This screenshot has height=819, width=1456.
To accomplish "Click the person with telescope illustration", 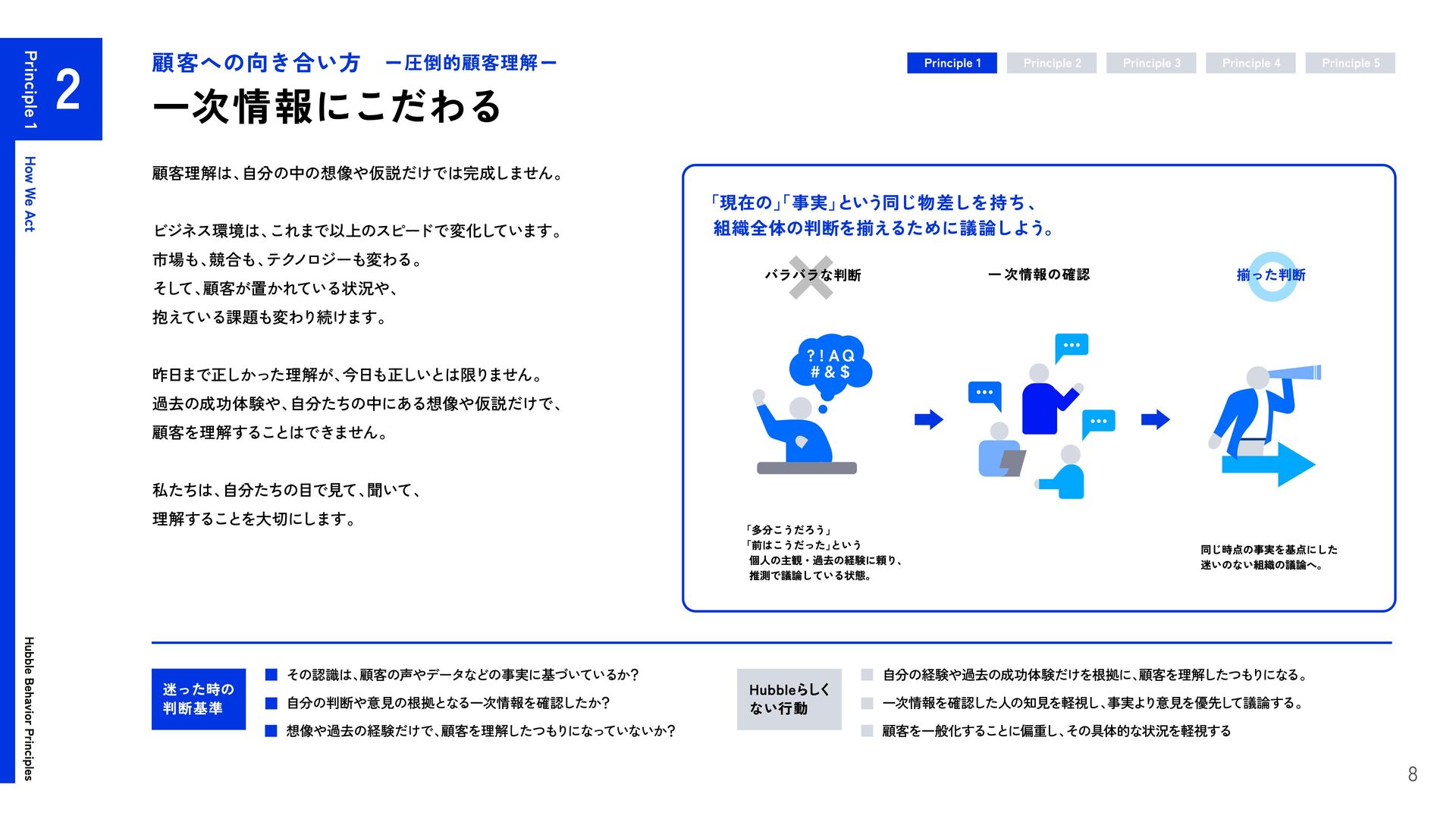I will [x=1264, y=425].
